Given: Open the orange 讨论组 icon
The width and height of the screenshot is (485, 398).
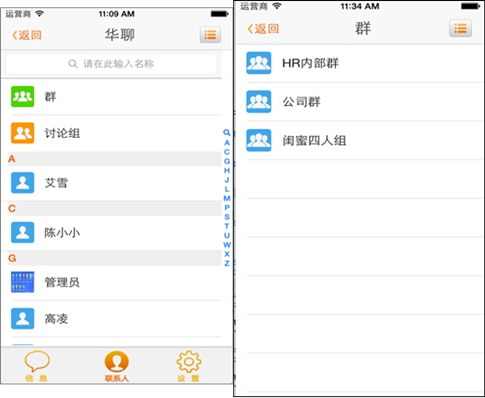Looking at the screenshot, I should 22,133.
